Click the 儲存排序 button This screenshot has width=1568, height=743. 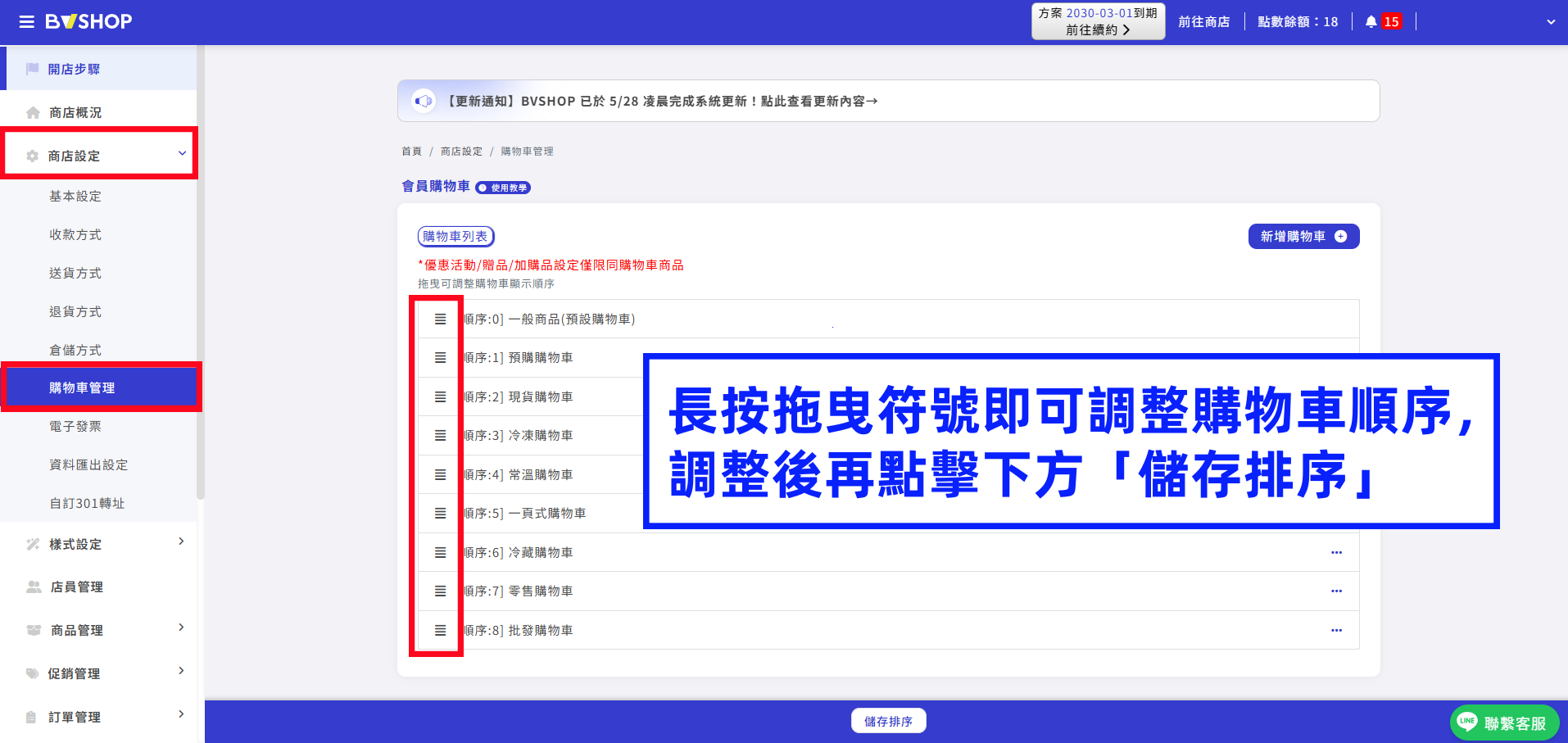[x=888, y=721]
